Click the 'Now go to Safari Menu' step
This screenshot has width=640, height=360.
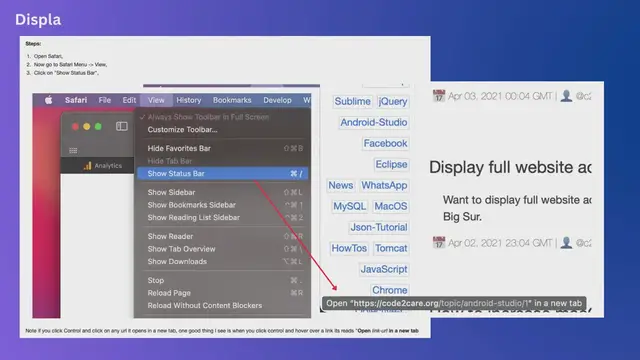70,64
